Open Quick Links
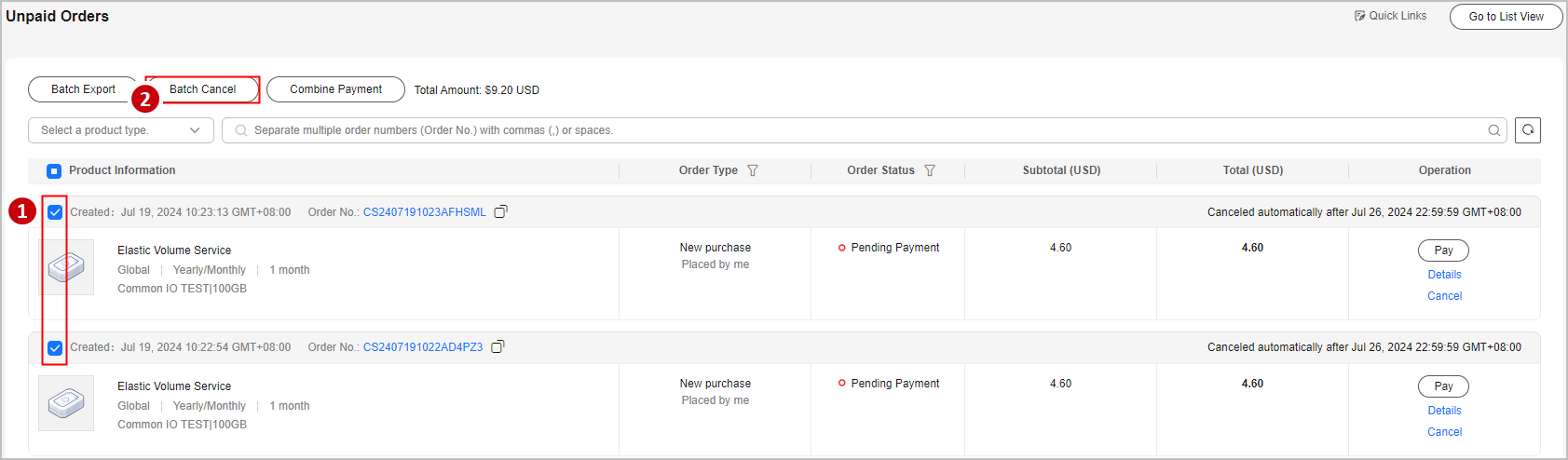1568x460 pixels. 1390,16
